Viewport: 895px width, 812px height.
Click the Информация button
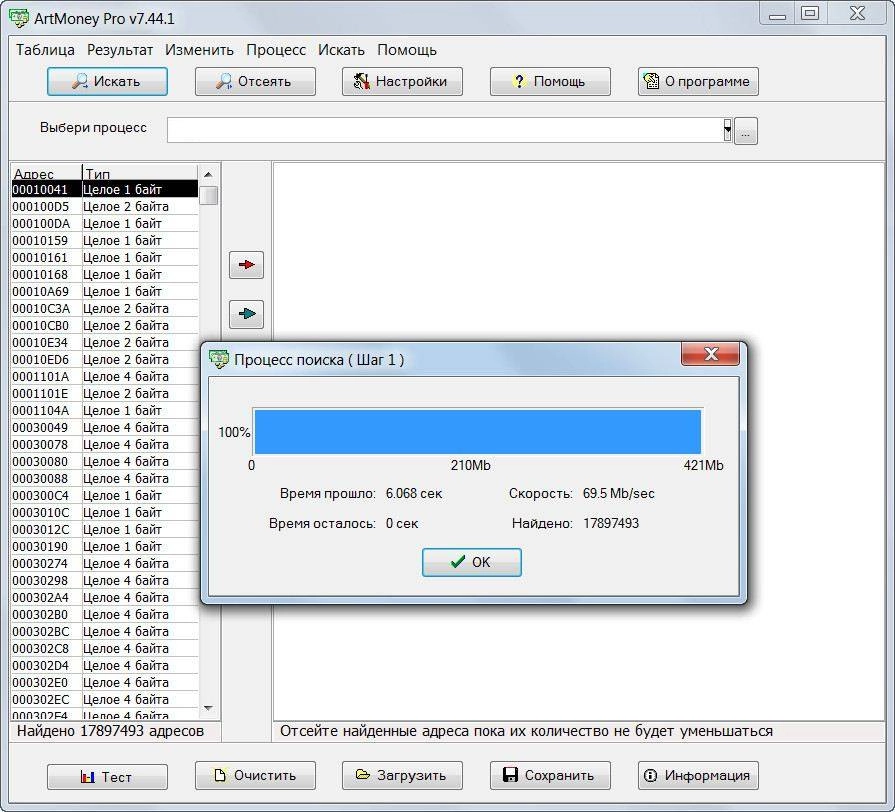pyautogui.click(x=698, y=775)
